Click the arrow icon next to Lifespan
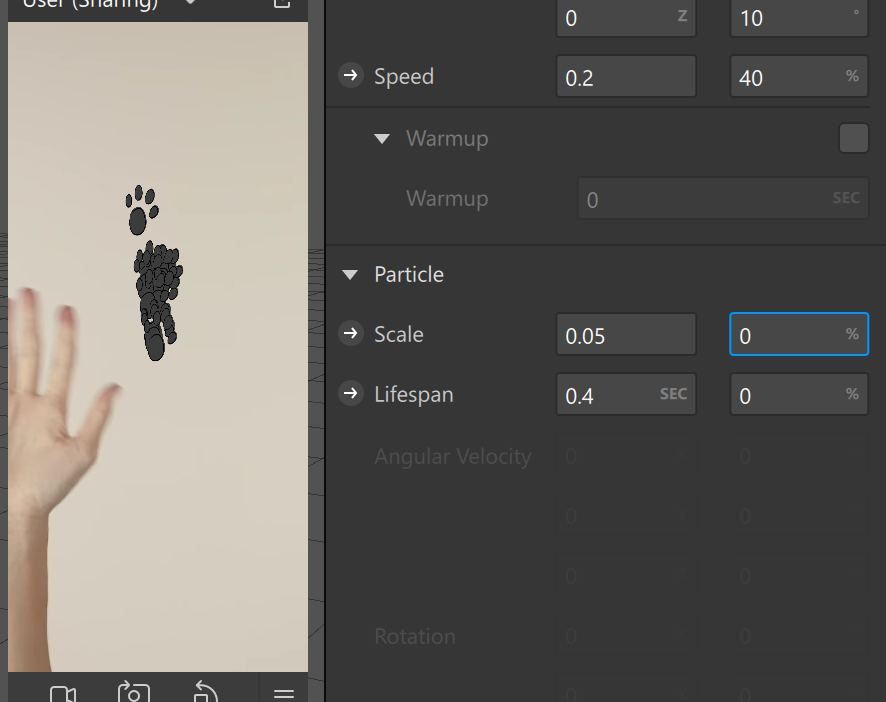Screen dimensions: 886x702 click(350, 394)
